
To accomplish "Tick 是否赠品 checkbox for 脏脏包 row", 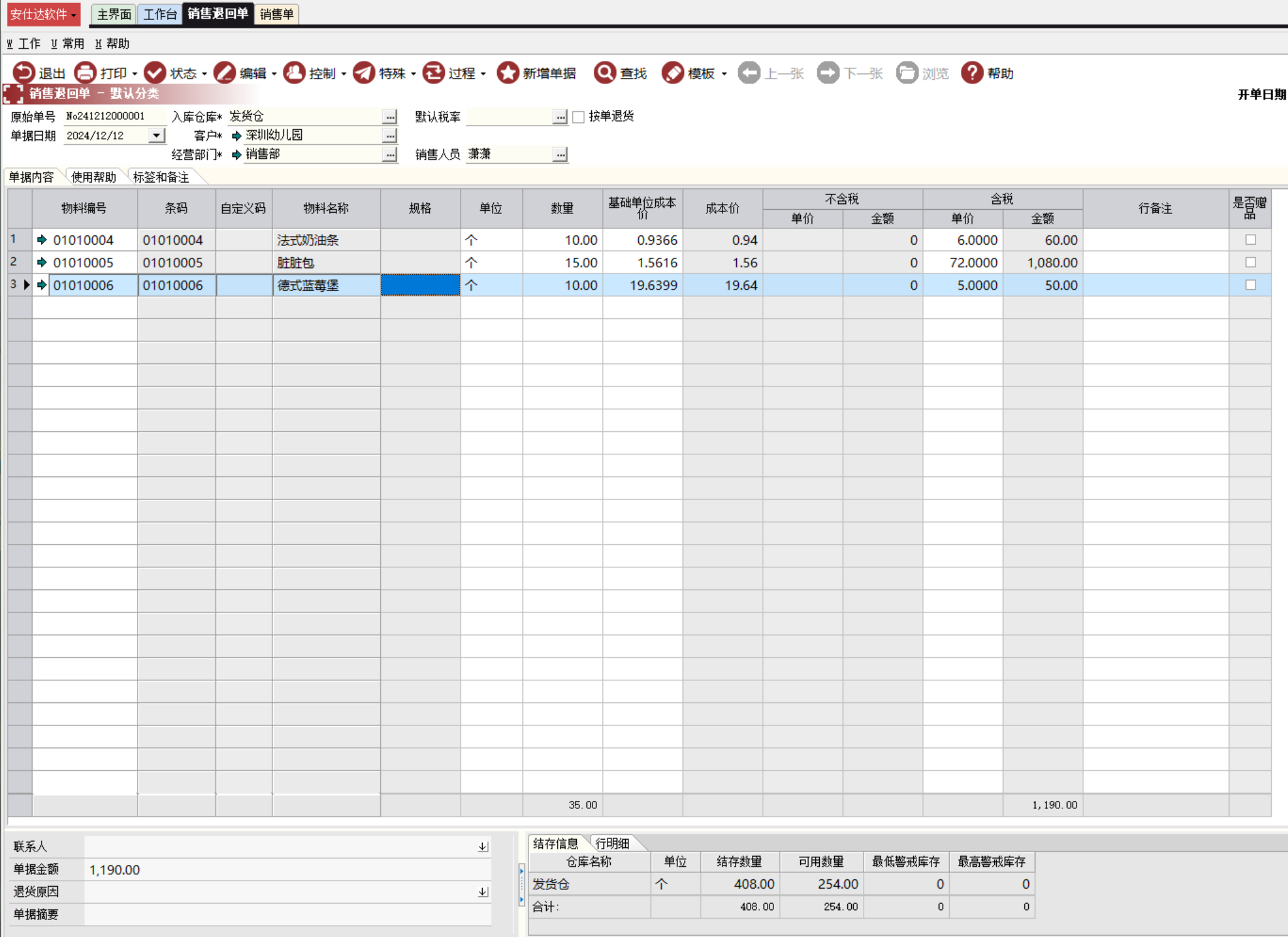I will (1250, 262).
